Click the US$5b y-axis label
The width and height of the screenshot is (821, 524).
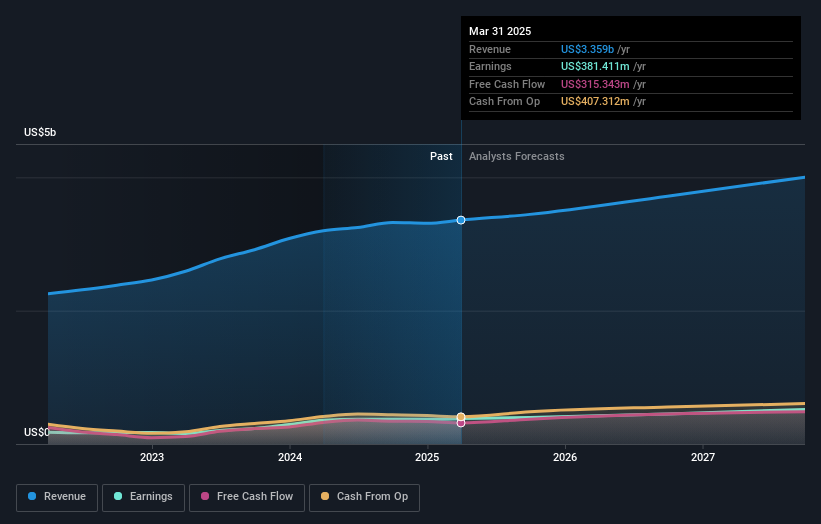[40, 132]
